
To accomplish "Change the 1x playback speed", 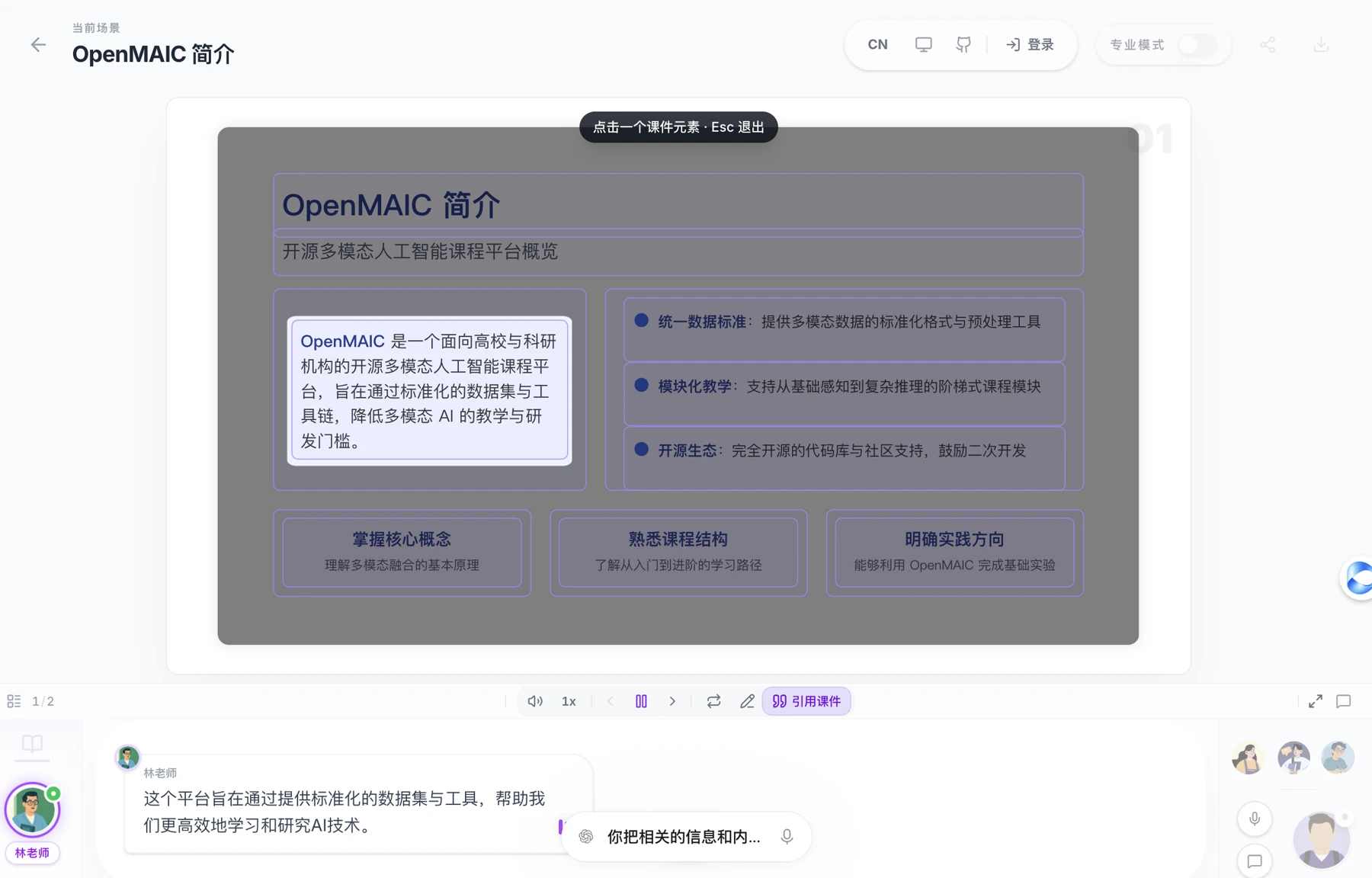I will pos(569,701).
